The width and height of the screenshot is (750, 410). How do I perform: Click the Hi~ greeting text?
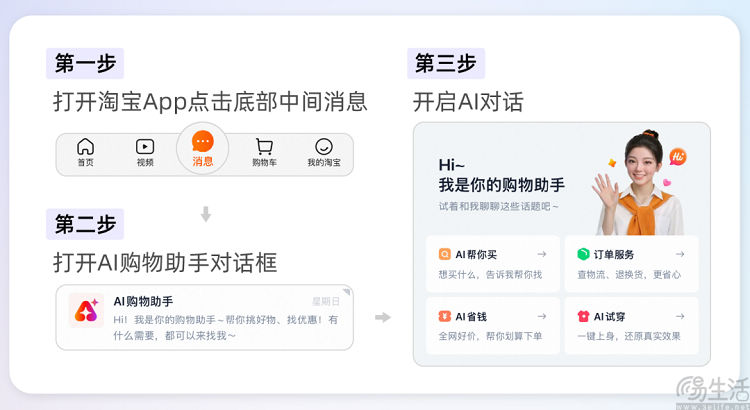(x=452, y=165)
